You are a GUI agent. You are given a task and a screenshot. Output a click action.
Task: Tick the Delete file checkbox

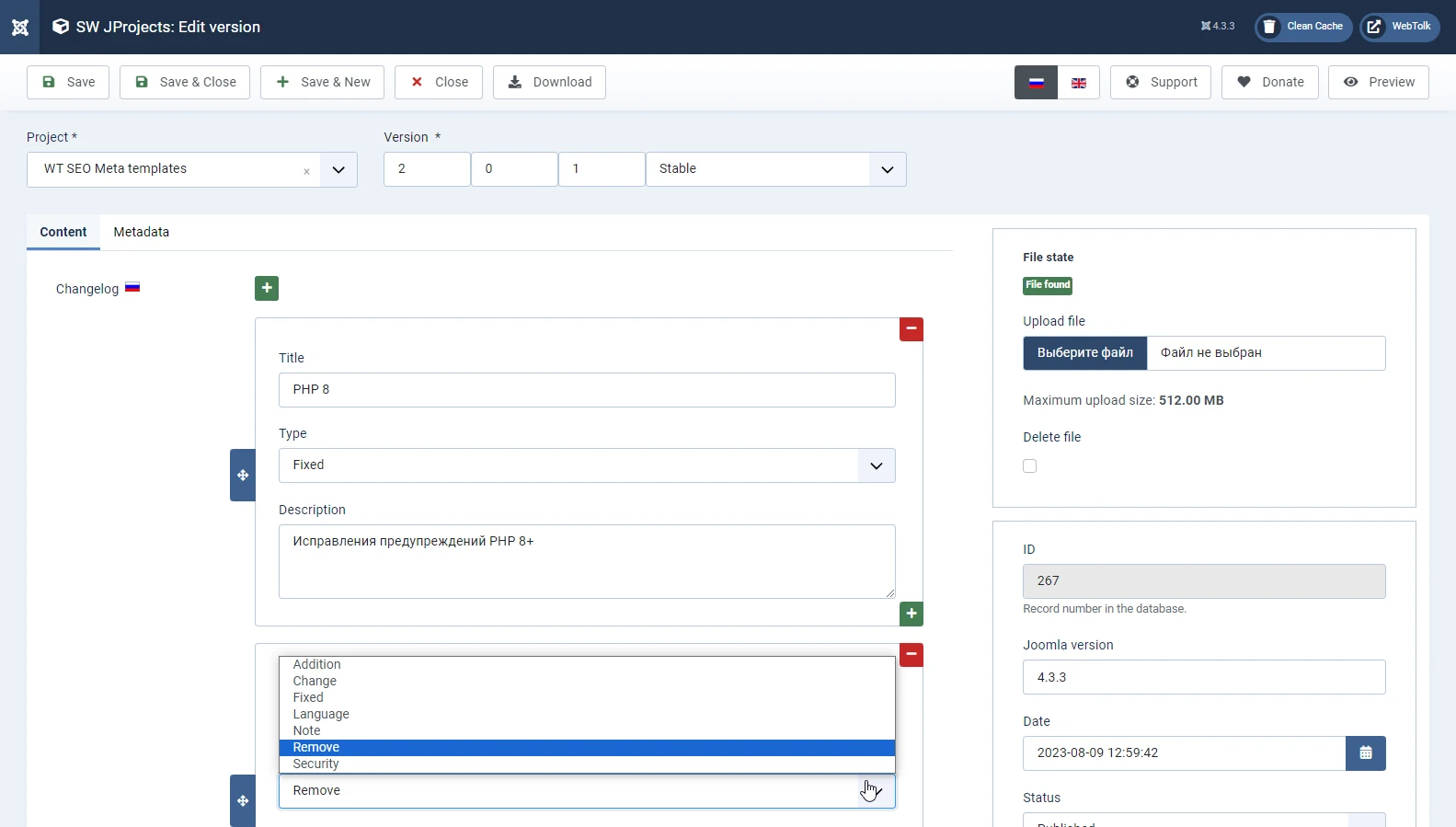[x=1029, y=466]
